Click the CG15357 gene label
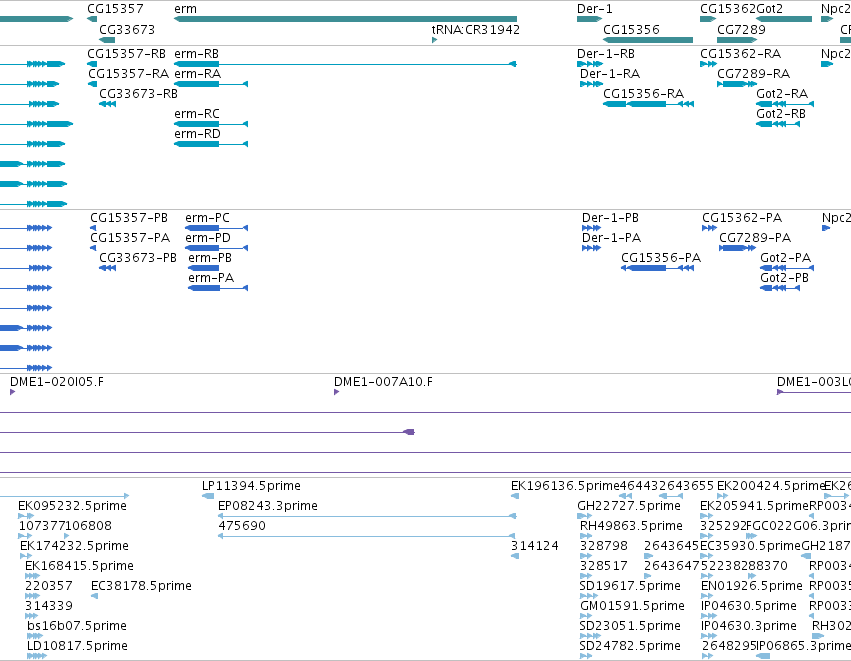 coord(115,9)
